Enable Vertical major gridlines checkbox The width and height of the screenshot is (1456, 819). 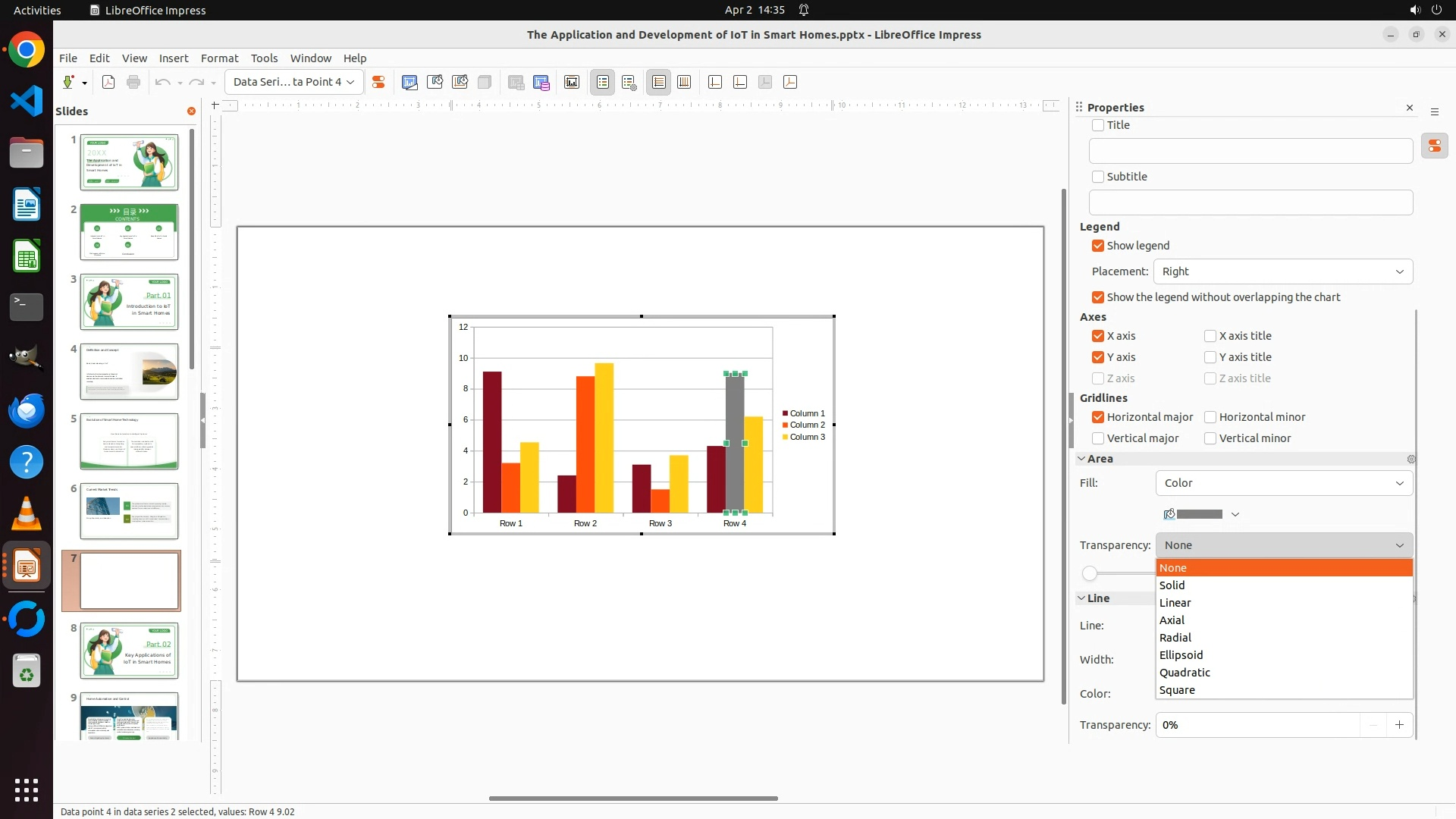click(1098, 438)
